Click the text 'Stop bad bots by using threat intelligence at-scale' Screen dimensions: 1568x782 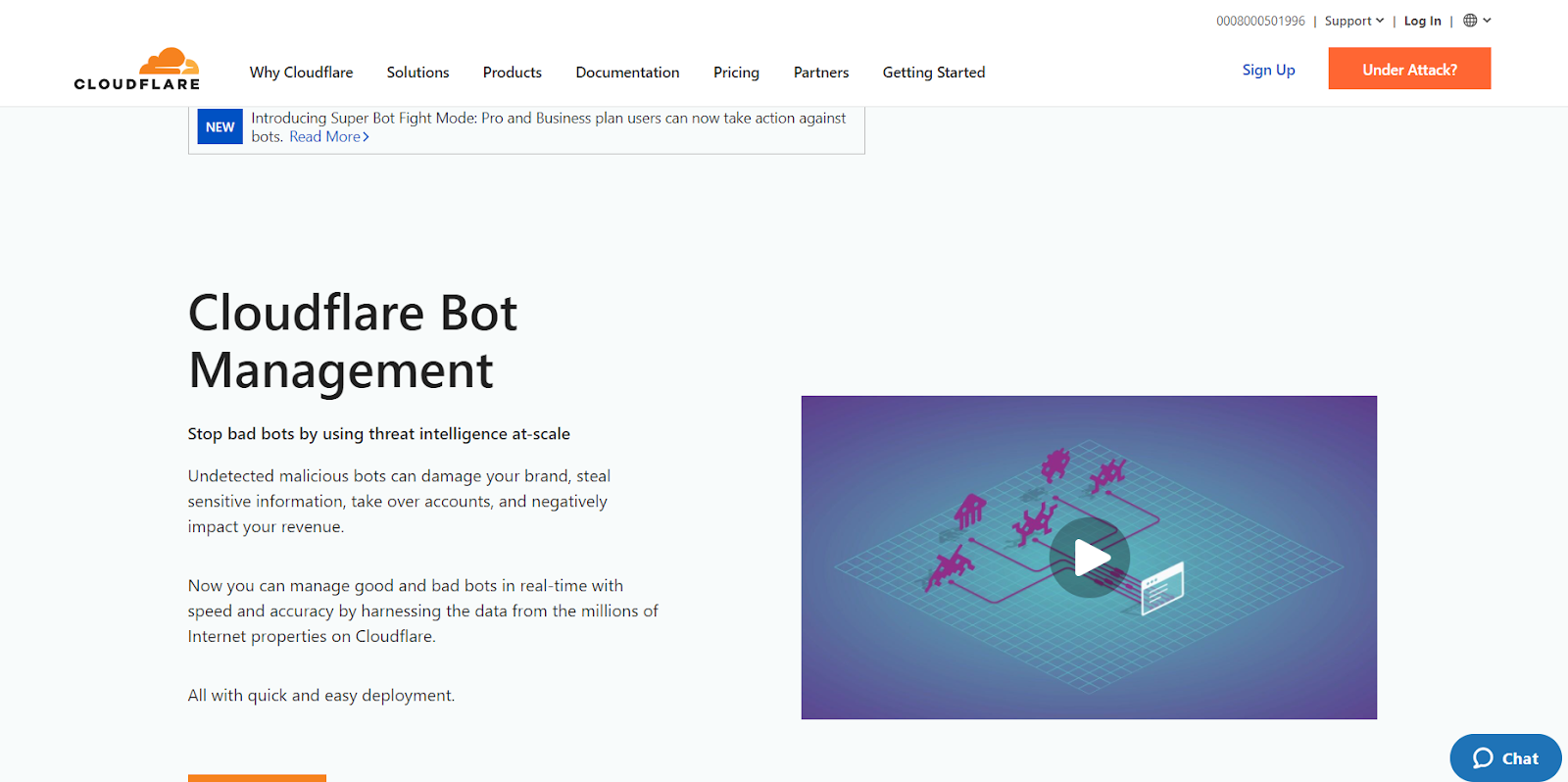[379, 434]
